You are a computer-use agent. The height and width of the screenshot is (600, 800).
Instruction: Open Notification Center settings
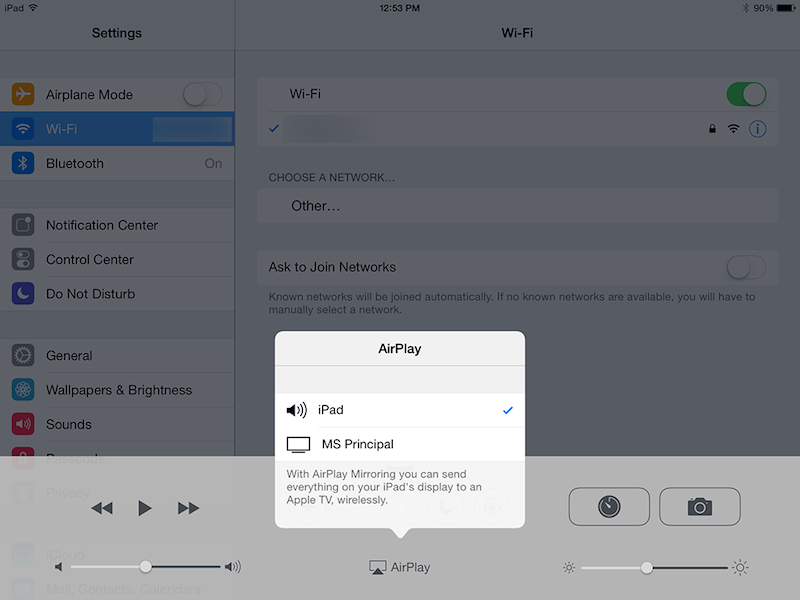coord(101,225)
